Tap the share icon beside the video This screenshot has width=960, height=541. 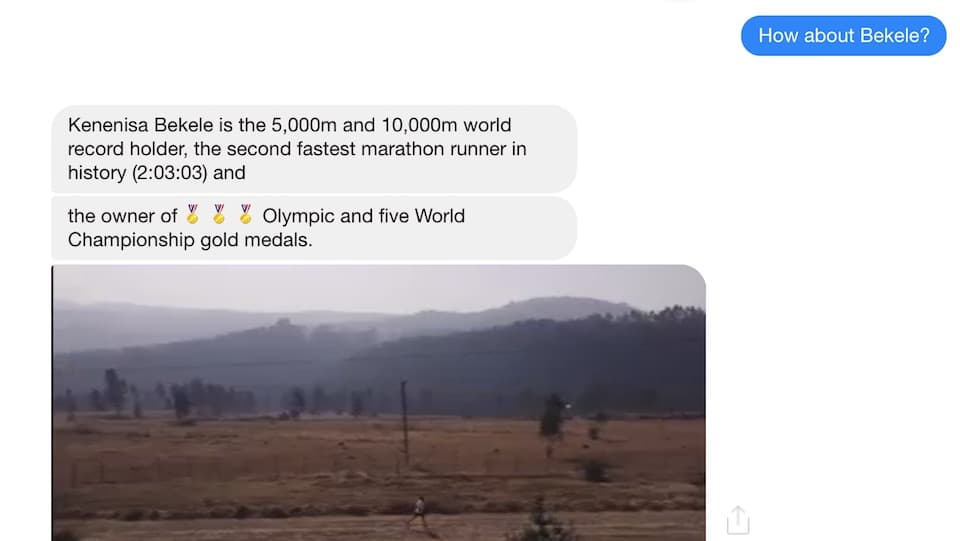click(738, 520)
